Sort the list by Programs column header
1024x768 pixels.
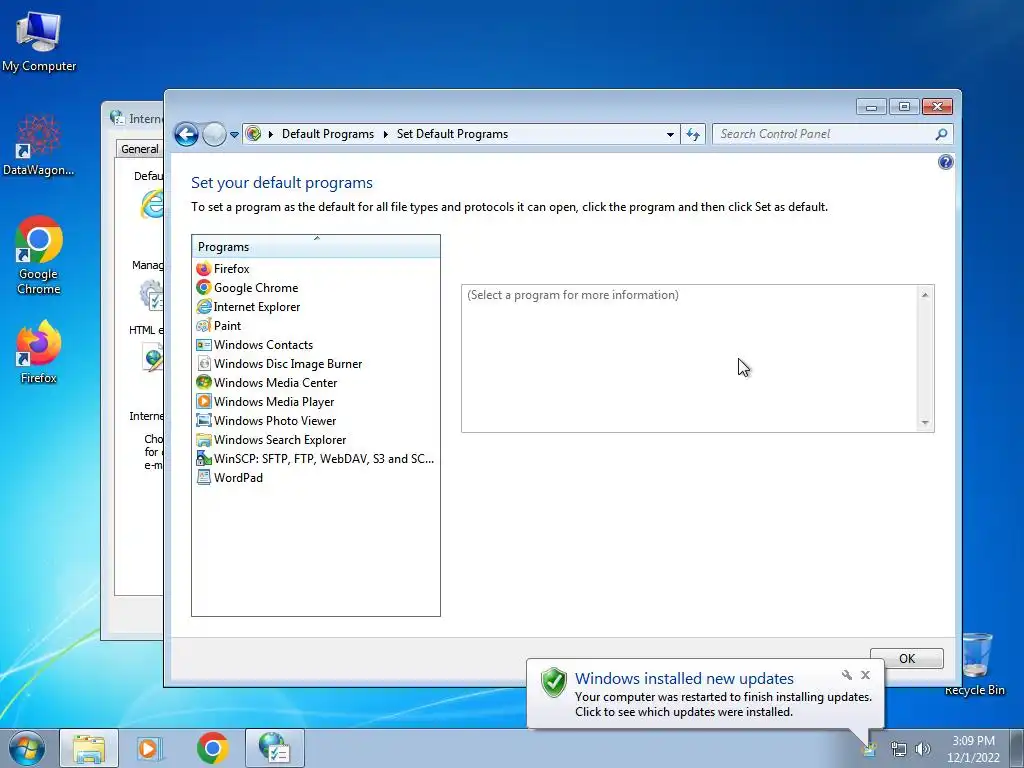[316, 246]
